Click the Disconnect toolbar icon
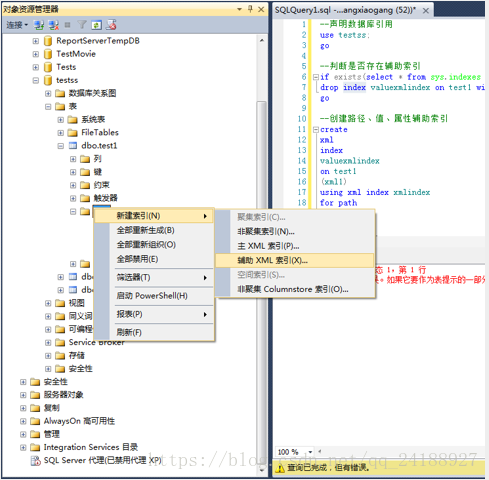 pyautogui.click(x=53, y=25)
